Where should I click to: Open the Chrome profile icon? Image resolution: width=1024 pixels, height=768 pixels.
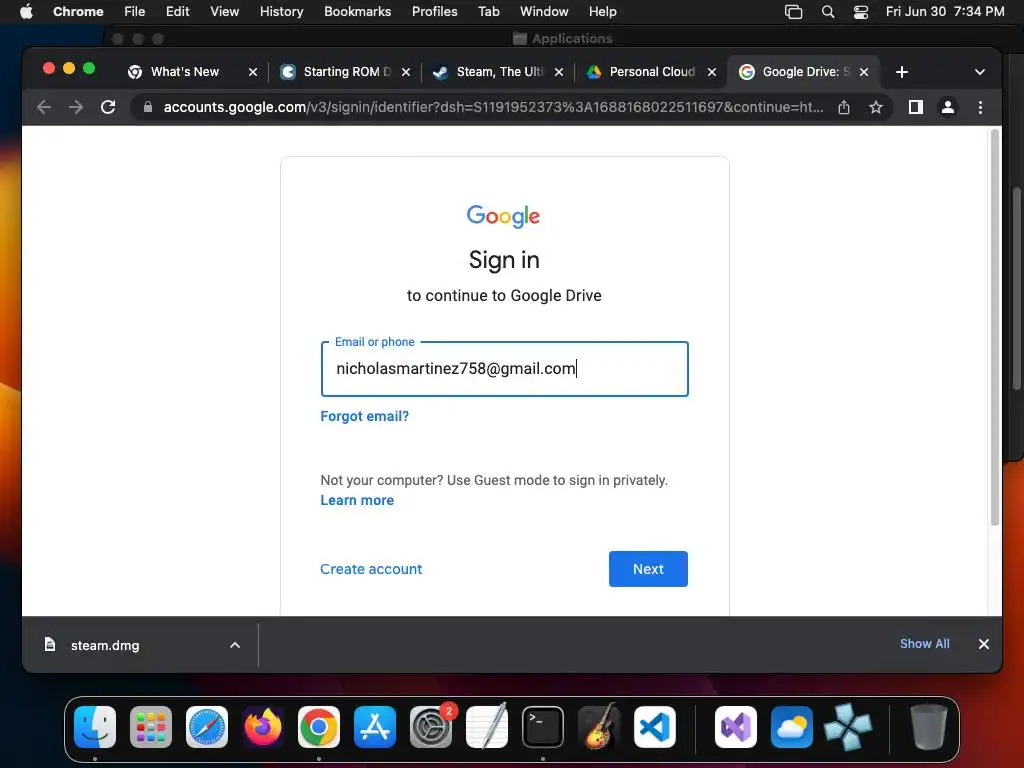pos(948,107)
